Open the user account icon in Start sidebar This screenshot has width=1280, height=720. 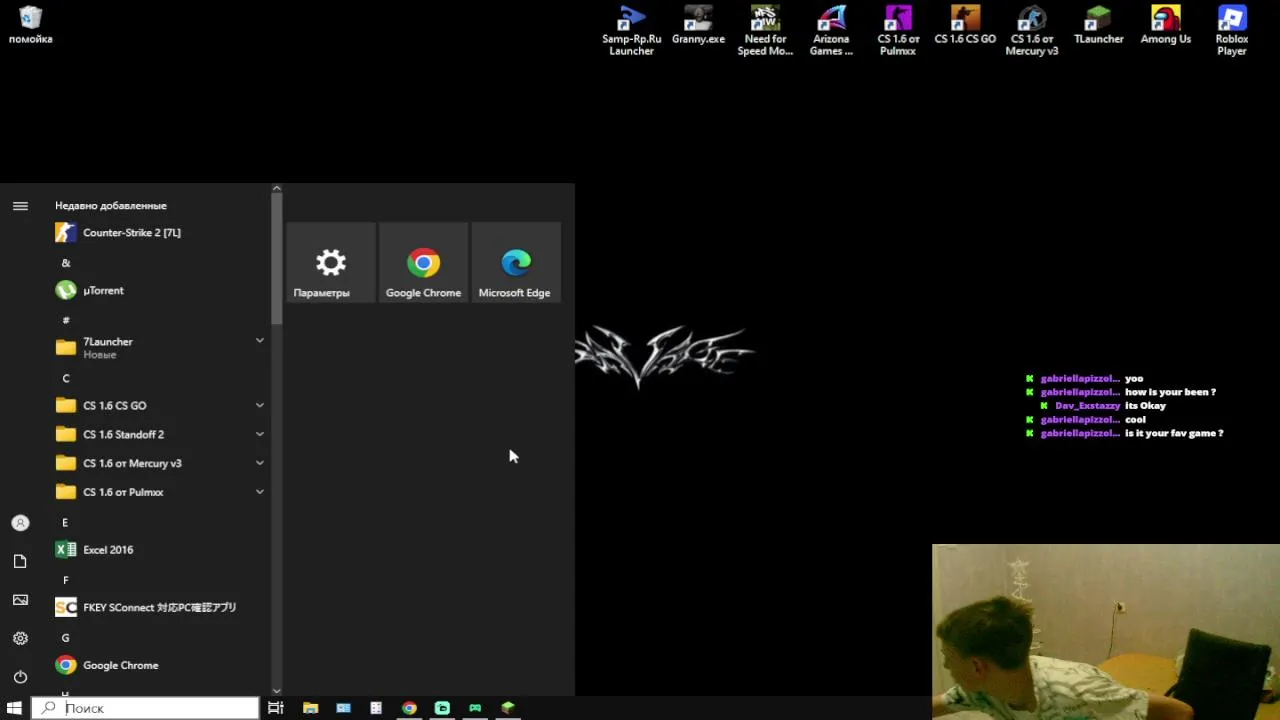tap(20, 523)
